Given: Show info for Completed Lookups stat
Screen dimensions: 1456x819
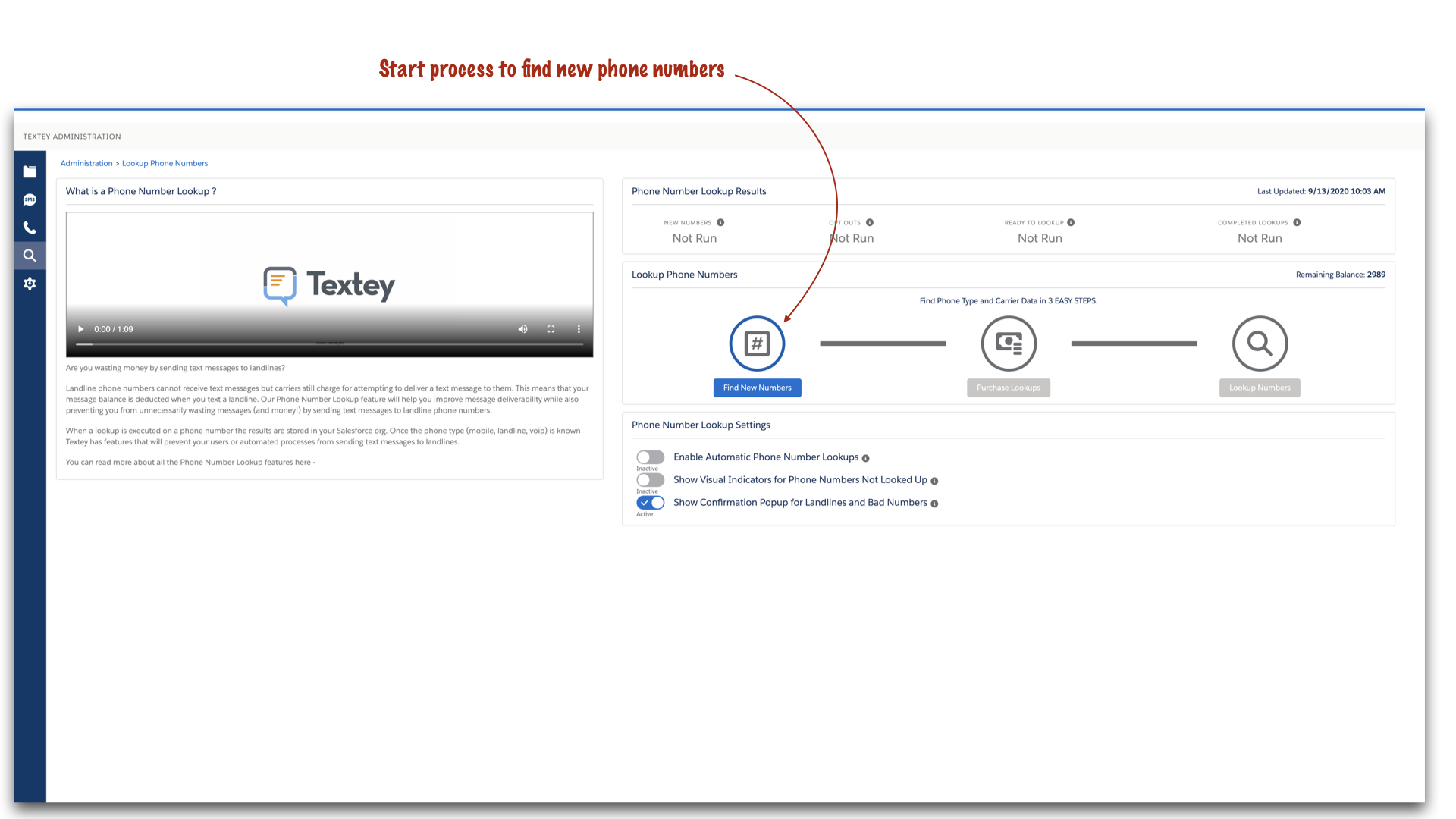Looking at the screenshot, I should click(x=1297, y=222).
